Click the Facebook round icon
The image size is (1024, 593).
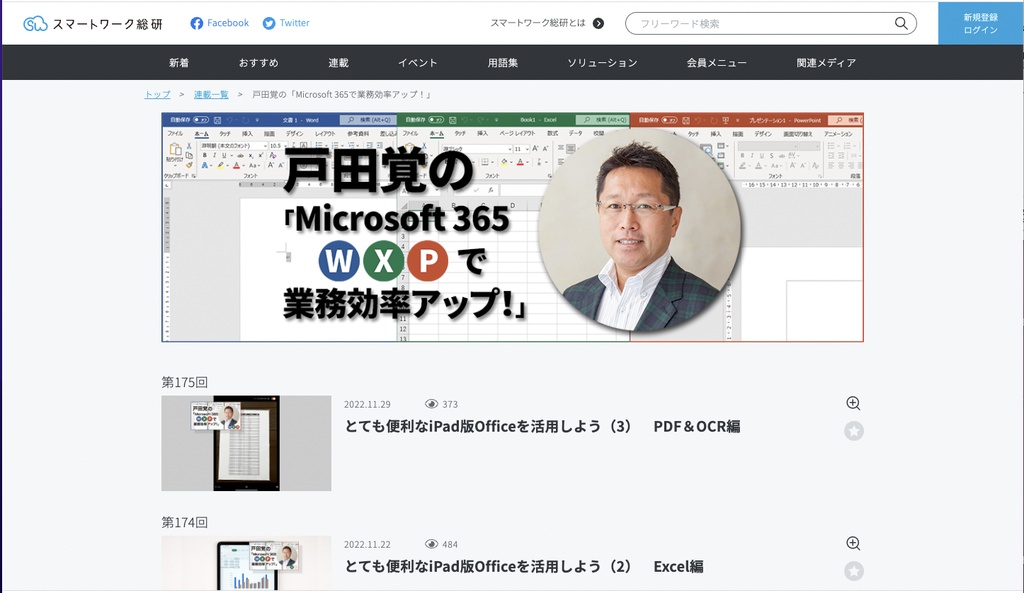[x=197, y=24]
